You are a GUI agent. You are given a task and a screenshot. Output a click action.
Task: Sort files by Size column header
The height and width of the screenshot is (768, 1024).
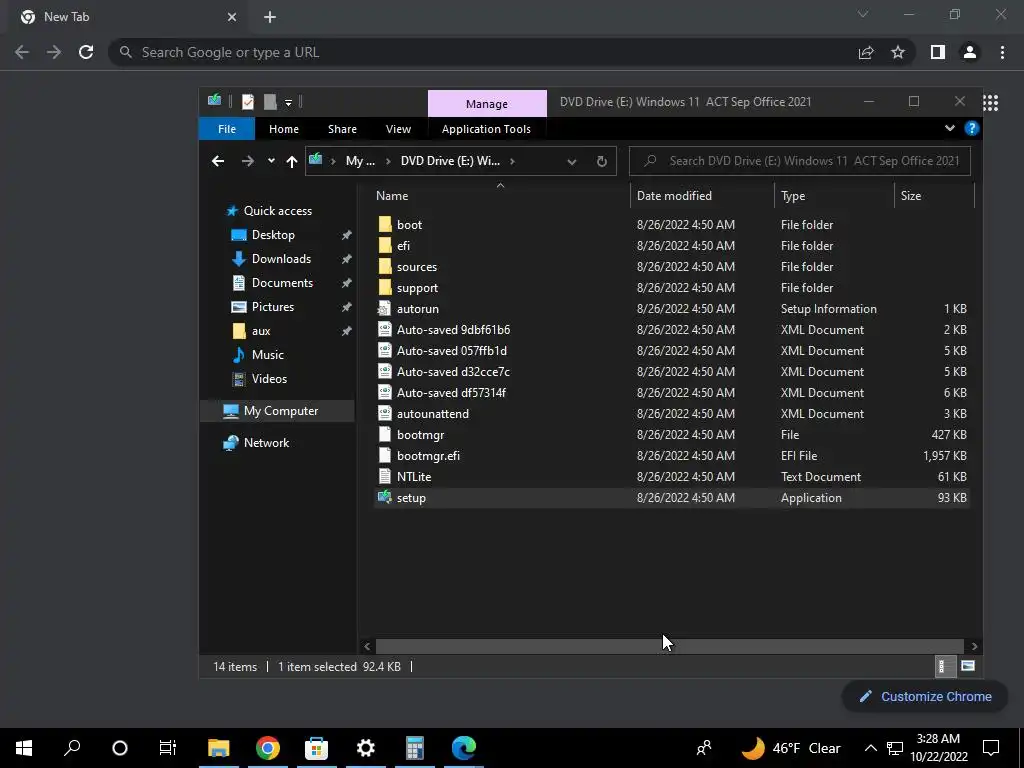[910, 195]
